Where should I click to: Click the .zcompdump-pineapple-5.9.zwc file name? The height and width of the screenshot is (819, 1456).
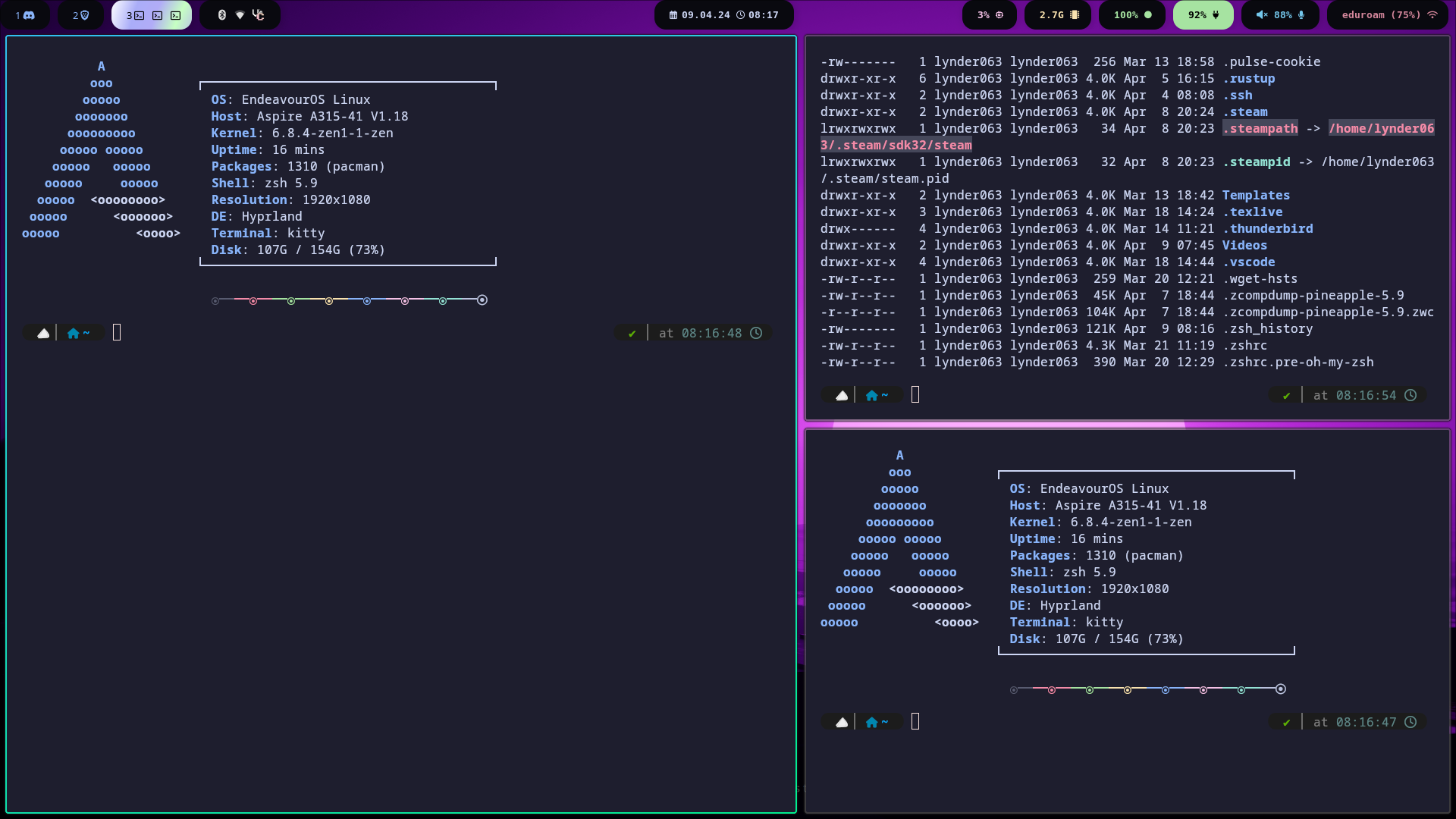[1329, 312]
